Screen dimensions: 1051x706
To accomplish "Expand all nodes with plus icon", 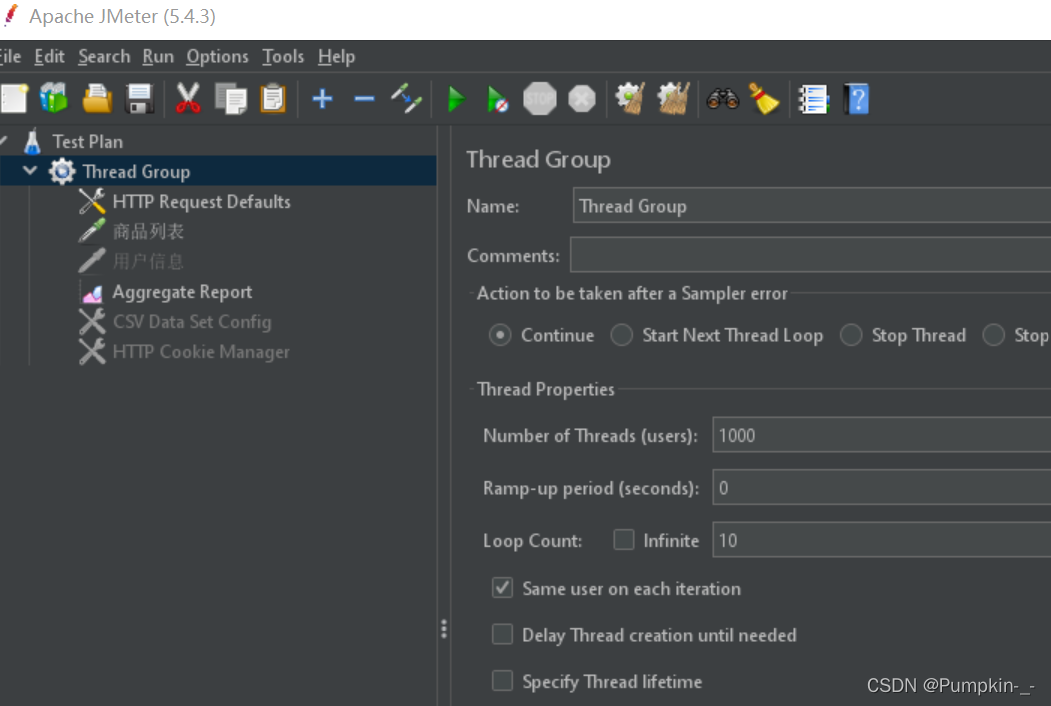I will coord(322,99).
